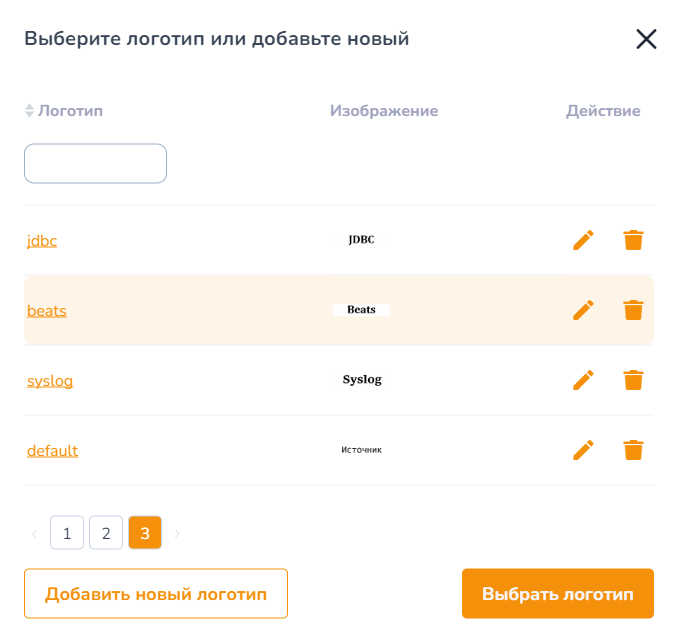The image size is (678, 642).
Task: Edit the beats logo with pencil icon
Action: [583, 310]
